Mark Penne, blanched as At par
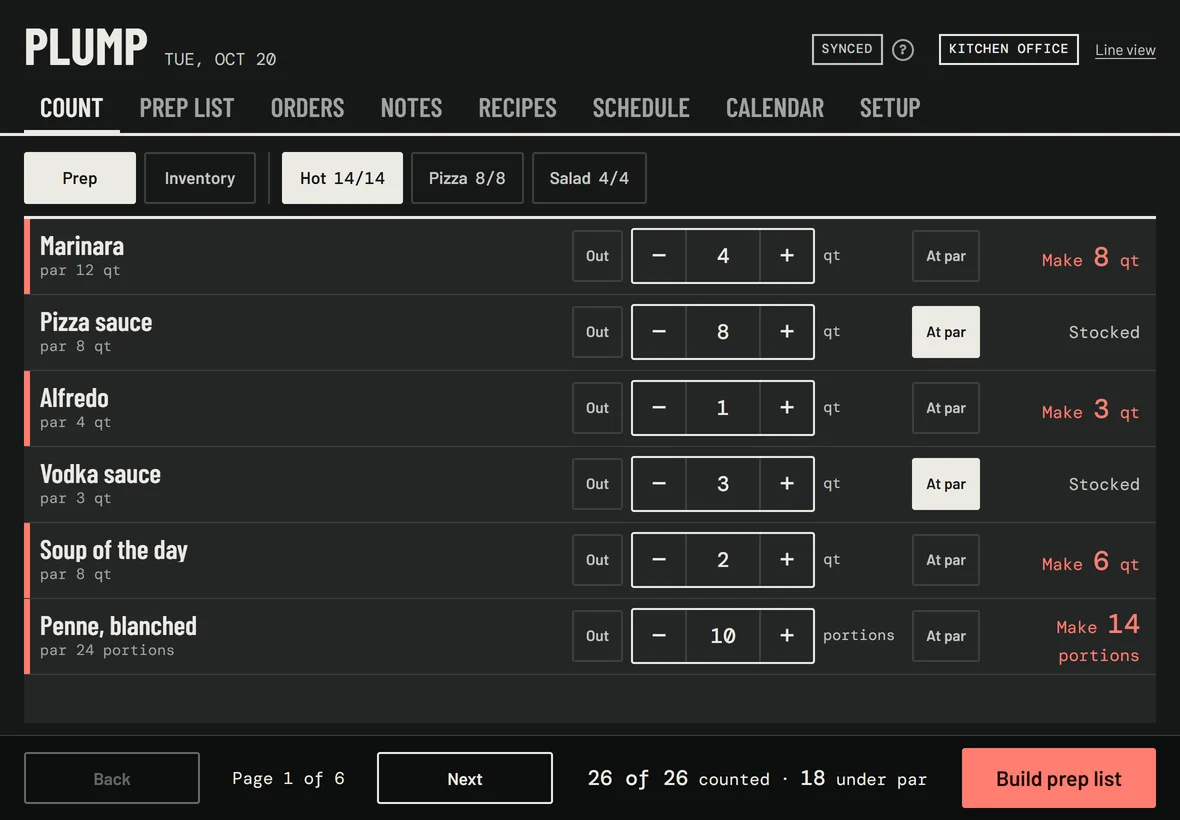The height and width of the screenshot is (820, 1180). click(x=946, y=636)
